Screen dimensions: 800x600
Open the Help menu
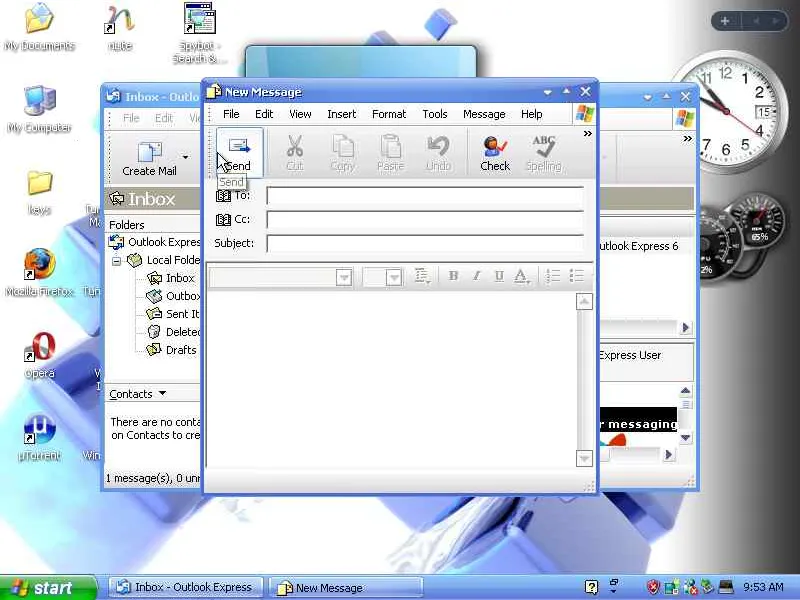[531, 114]
